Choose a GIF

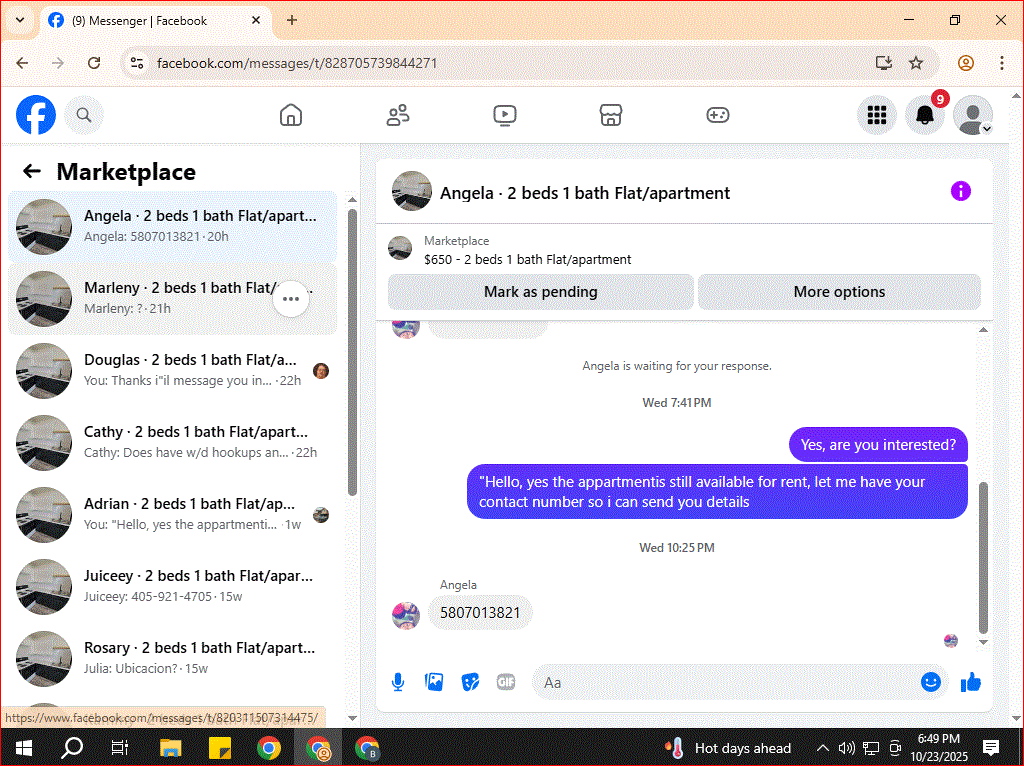(x=506, y=682)
